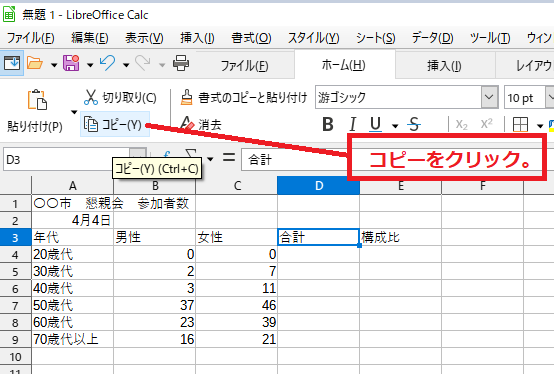The image size is (554, 374).
Task: Click the Borders grid icon
Action: click(520, 125)
